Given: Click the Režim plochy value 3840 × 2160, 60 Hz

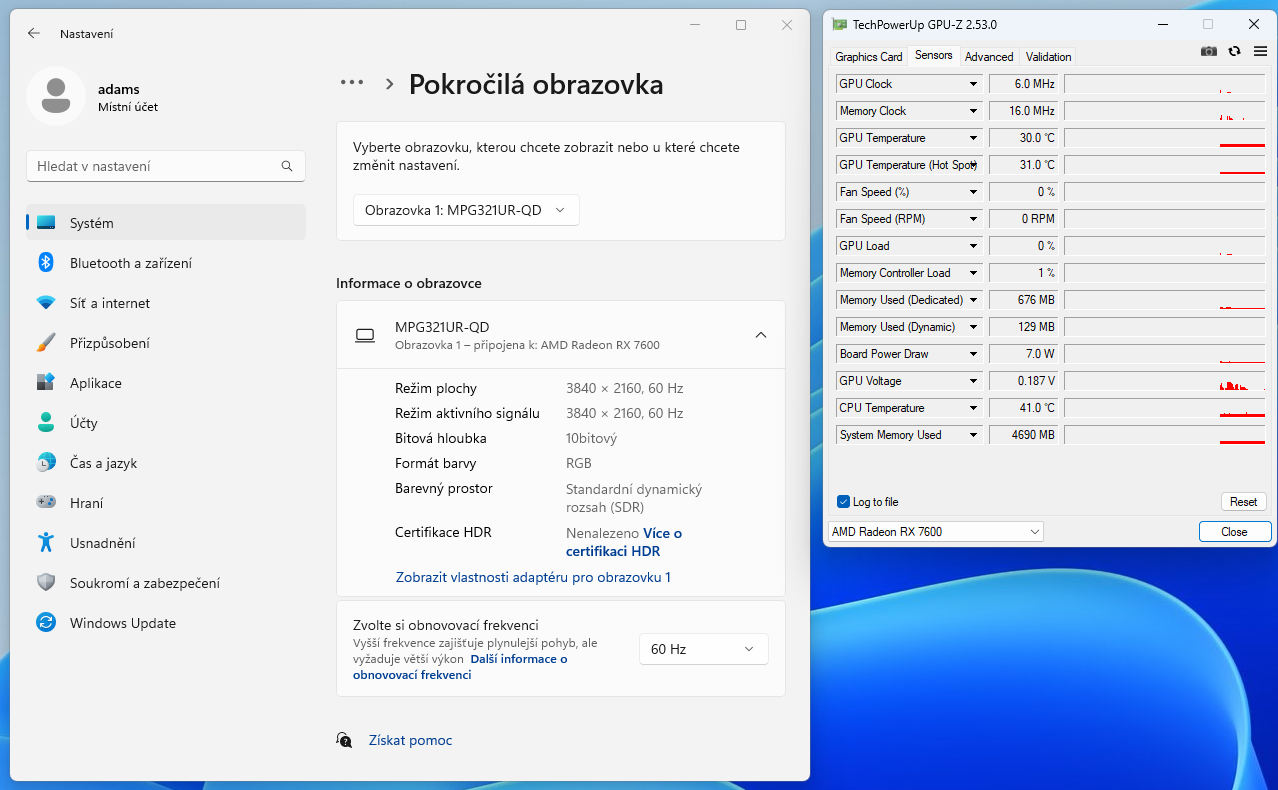Looking at the screenshot, I should (625, 388).
